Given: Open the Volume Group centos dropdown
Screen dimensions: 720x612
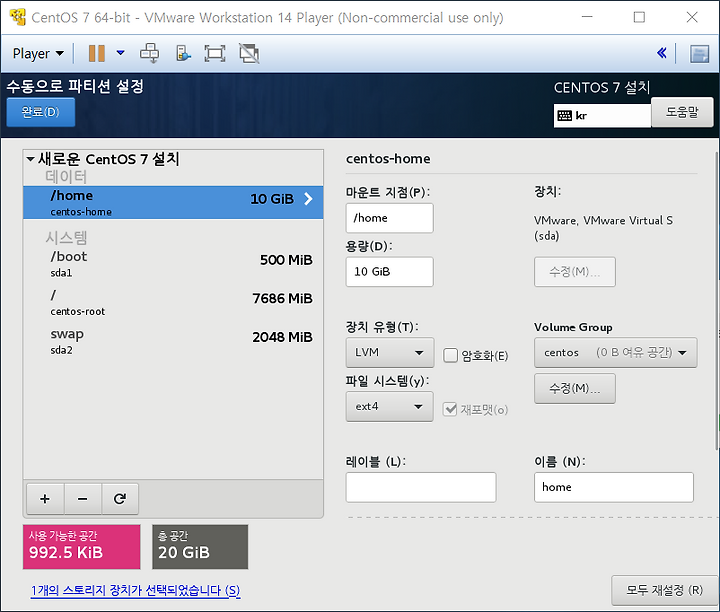Looking at the screenshot, I should click(615, 352).
